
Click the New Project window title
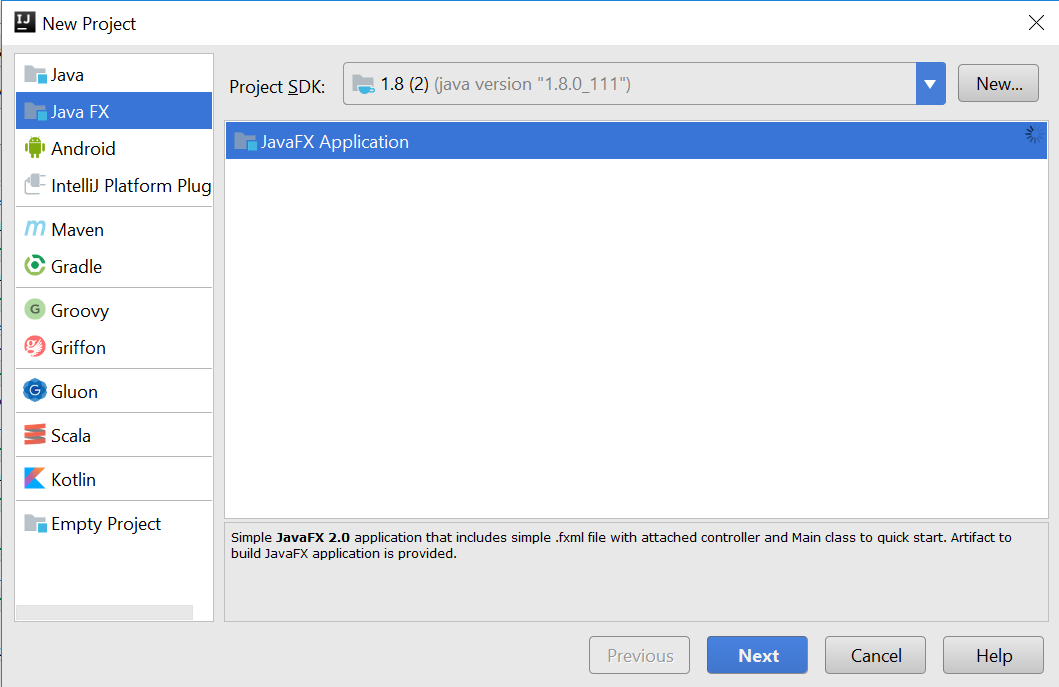coord(89,24)
